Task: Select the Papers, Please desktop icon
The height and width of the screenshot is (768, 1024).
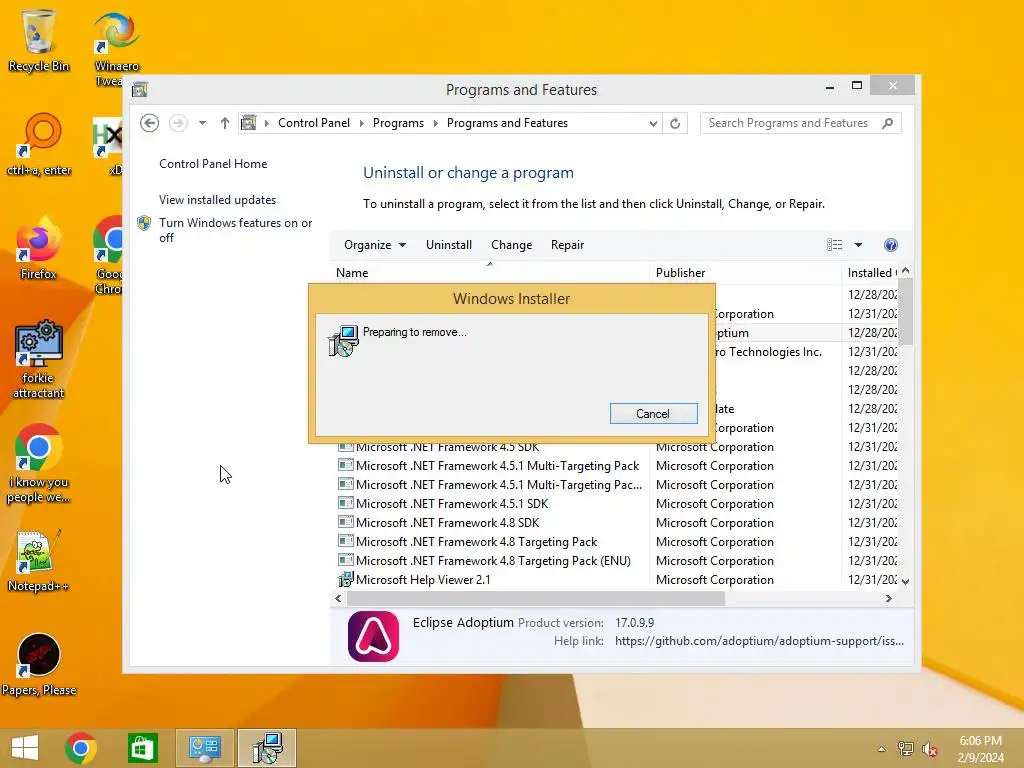Action: coord(39,665)
